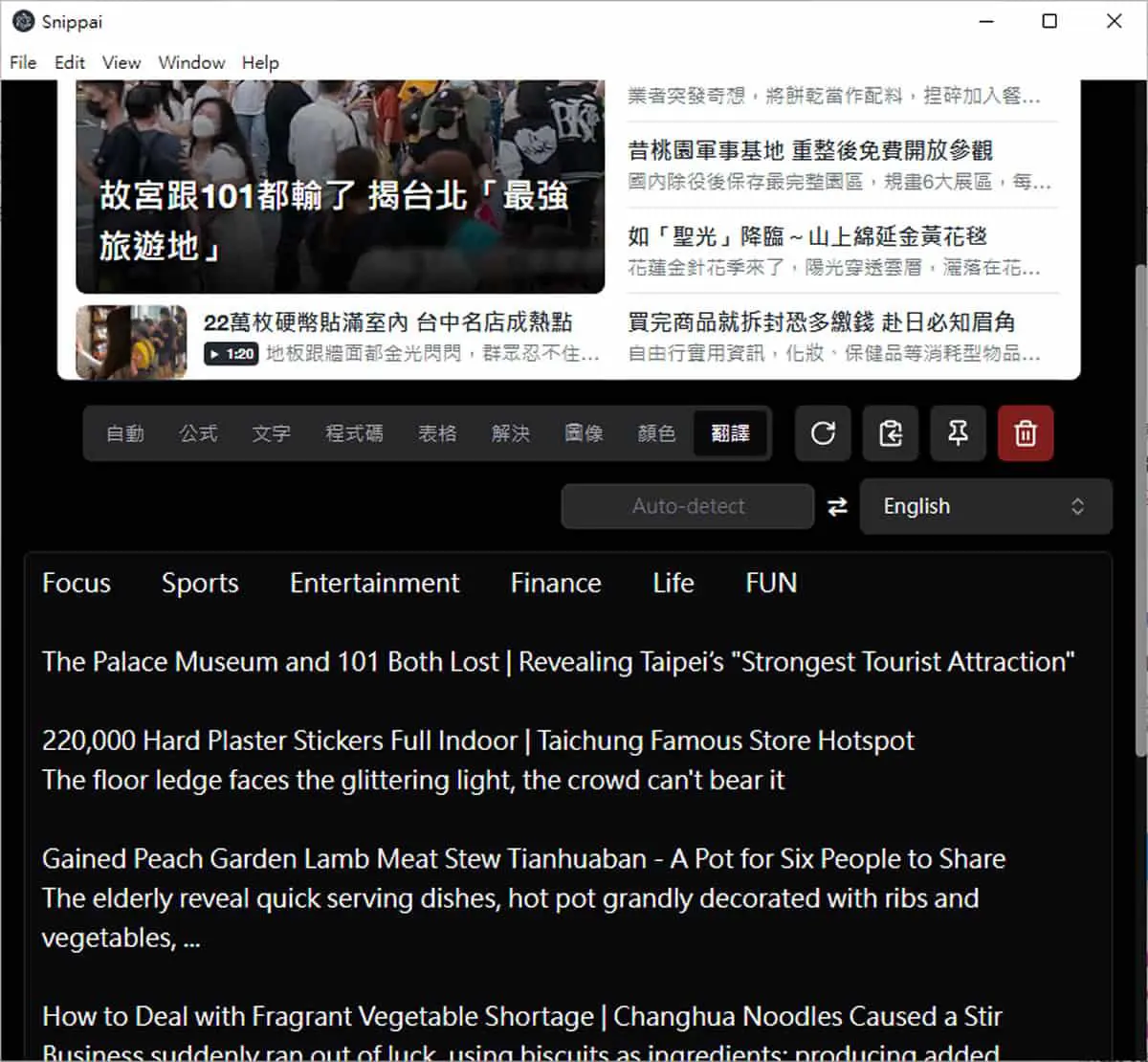Image resolution: width=1148 pixels, height=1062 pixels.
Task: Switch to the 顏色 mode tab
Action: click(x=656, y=433)
